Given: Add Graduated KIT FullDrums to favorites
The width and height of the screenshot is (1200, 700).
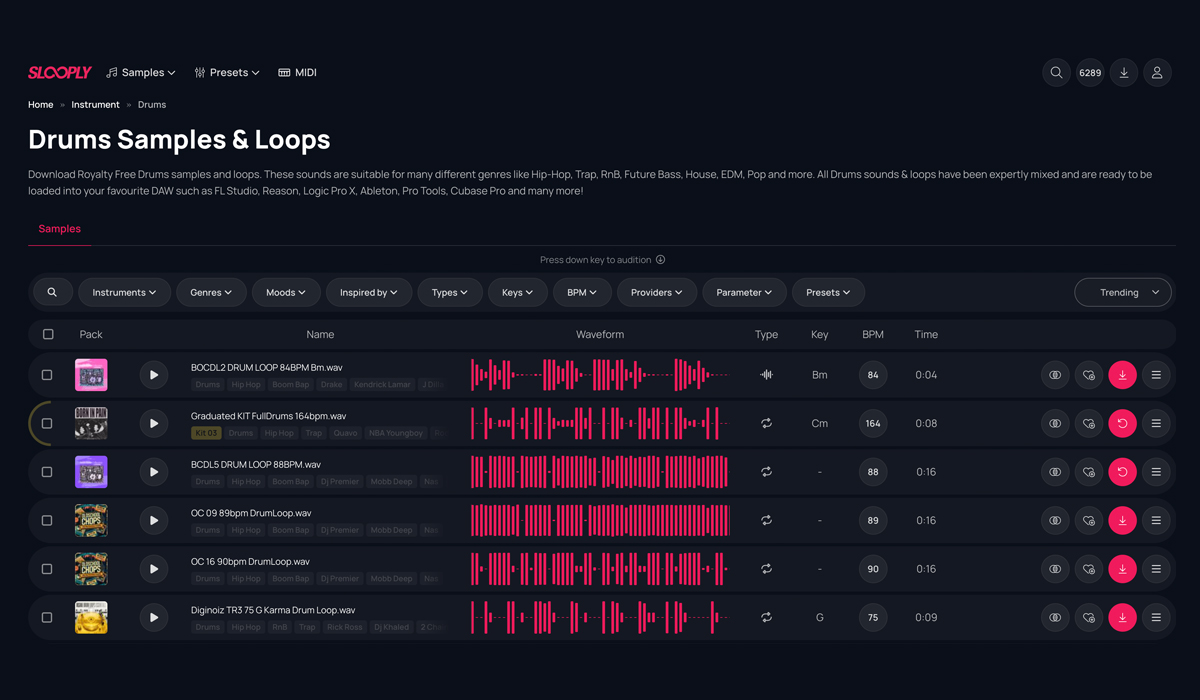Looking at the screenshot, I should click(1089, 423).
